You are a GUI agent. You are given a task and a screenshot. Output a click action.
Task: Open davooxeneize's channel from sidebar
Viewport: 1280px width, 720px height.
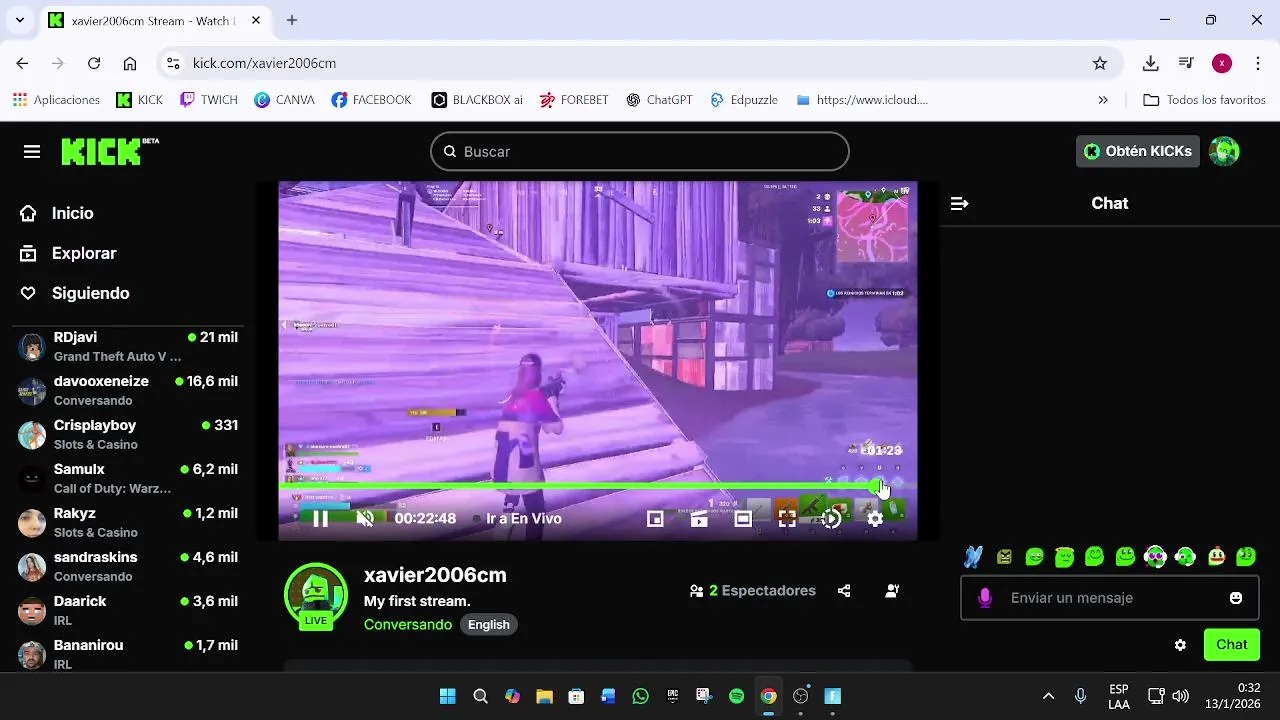click(128, 390)
